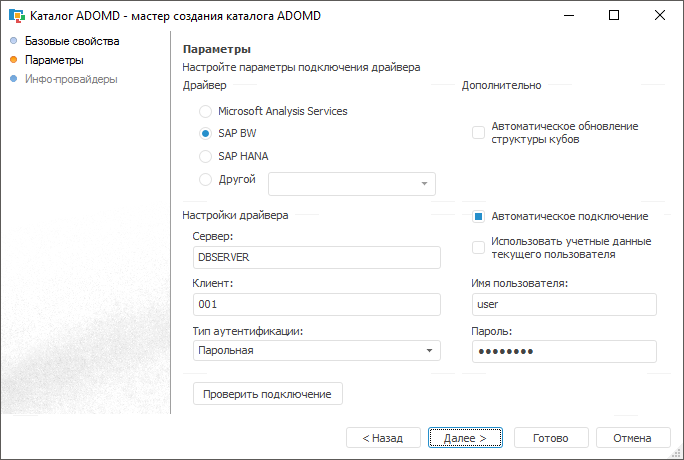Screen dimensions: 684x460
Task: Choose the SAP BW driver option
Action: pos(206,133)
